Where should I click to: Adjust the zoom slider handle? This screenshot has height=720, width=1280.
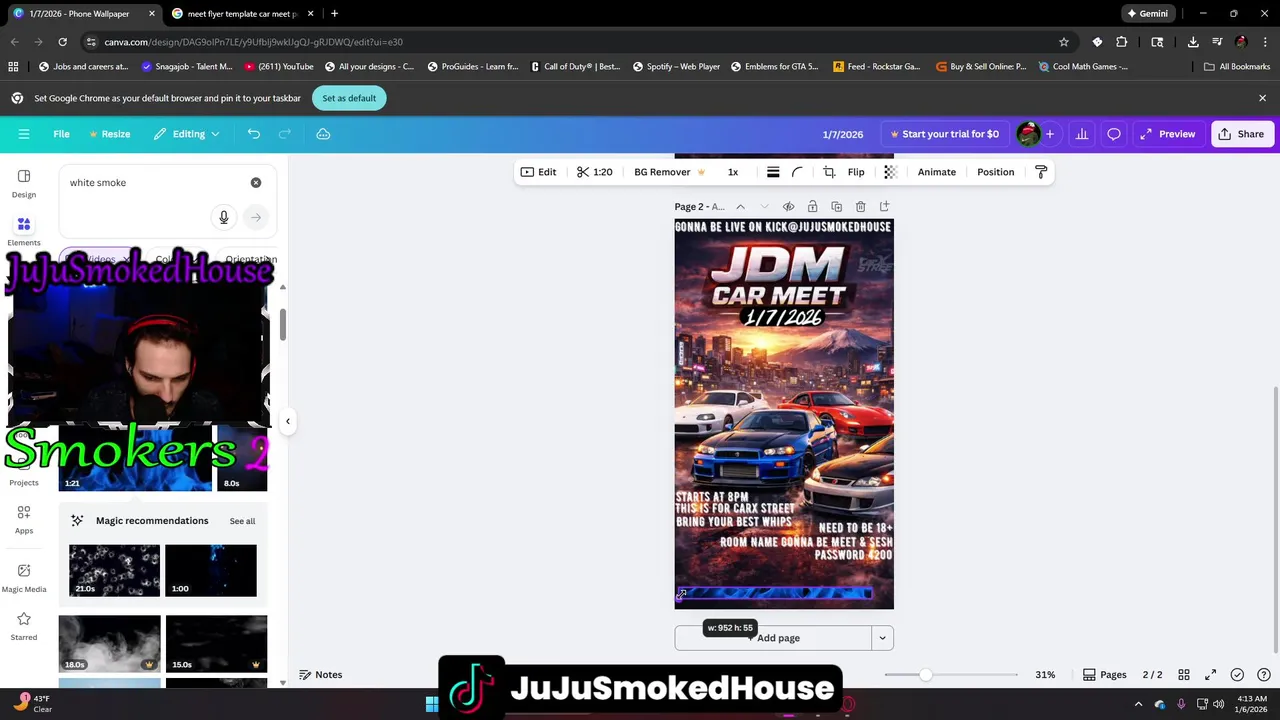pyautogui.click(x=926, y=675)
